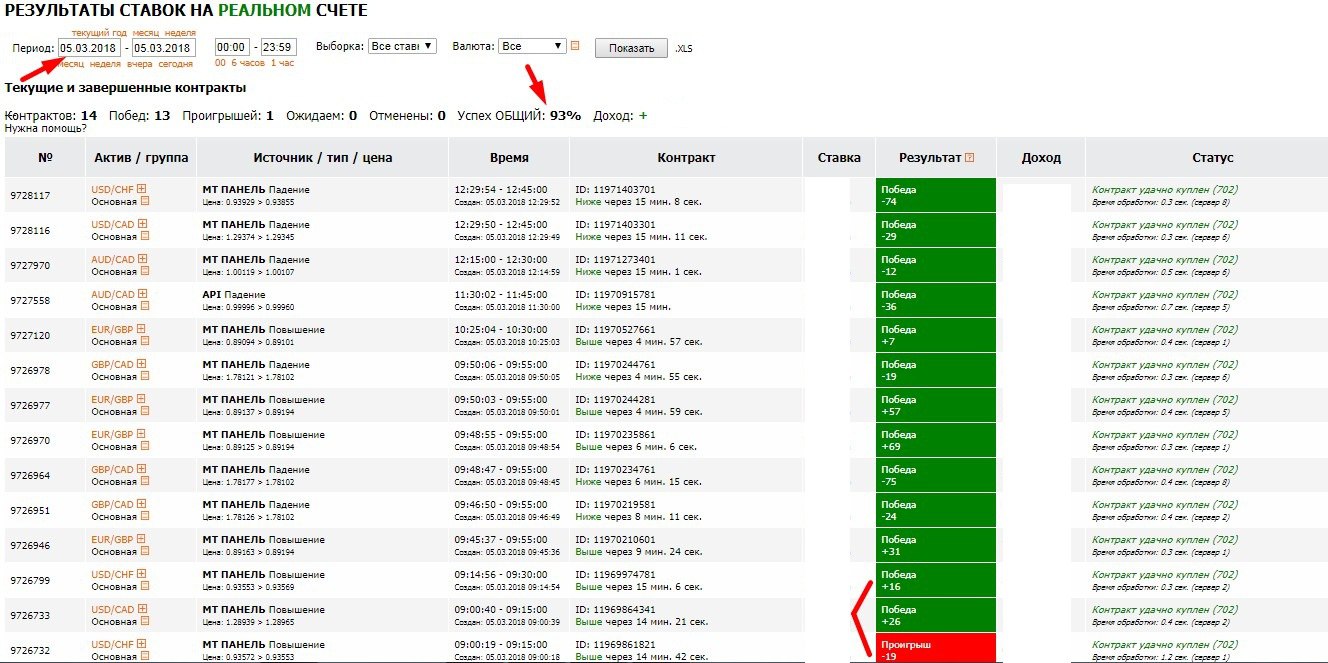Click minus icon beside Основная in row 9726978
1328x663 pixels.
point(144,376)
